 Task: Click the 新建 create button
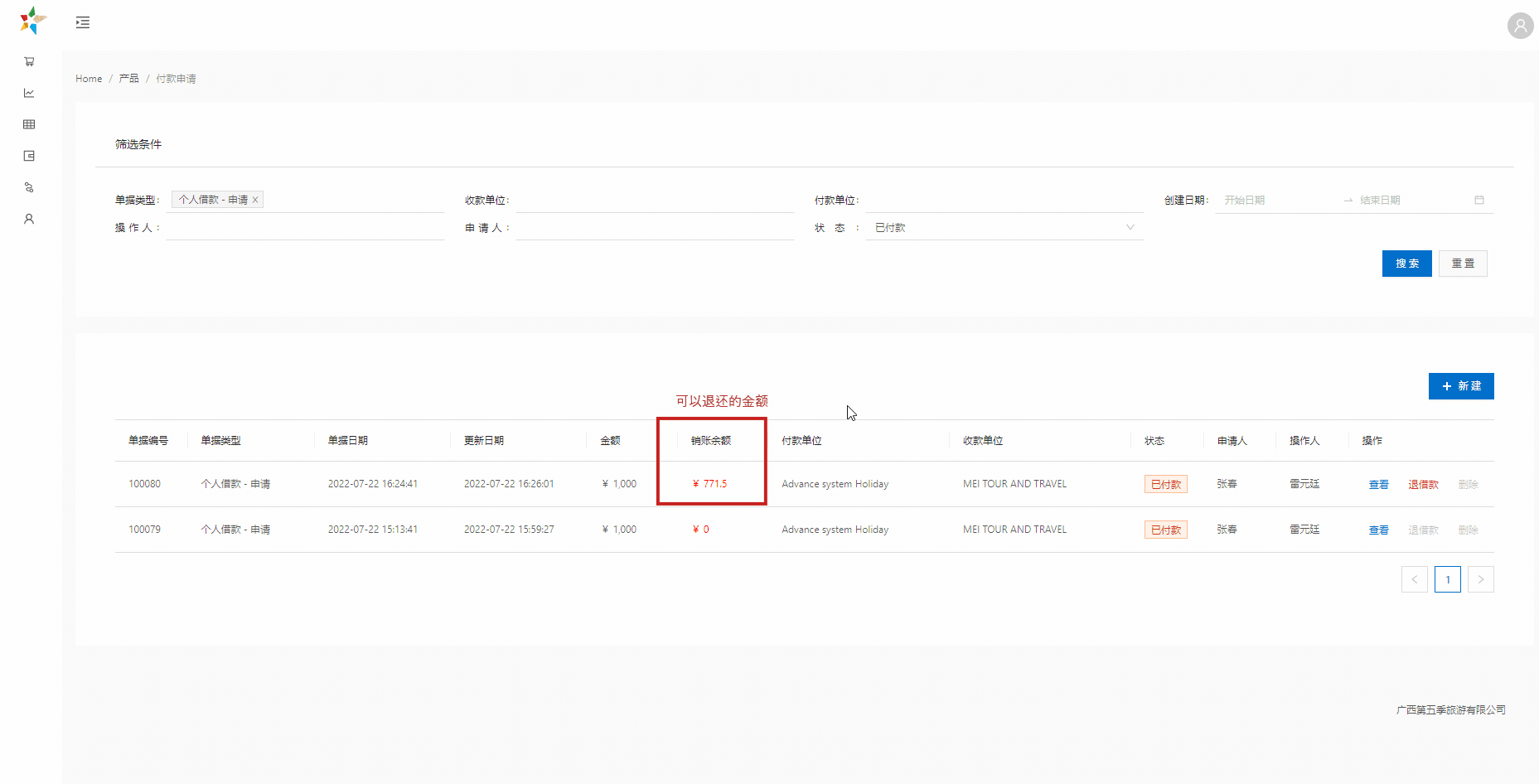tap(1460, 386)
